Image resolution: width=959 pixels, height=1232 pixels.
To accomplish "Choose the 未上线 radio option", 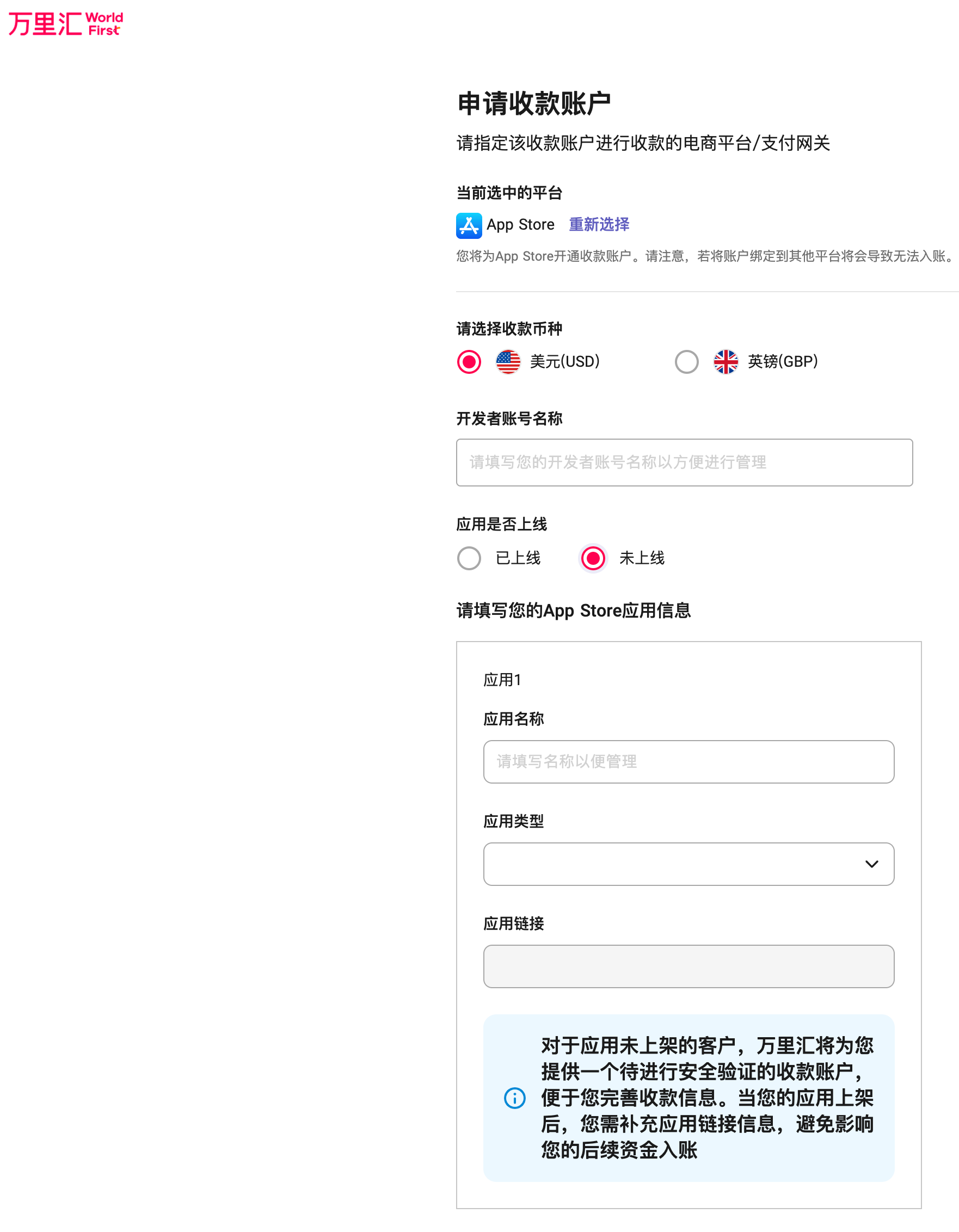I will [x=593, y=558].
